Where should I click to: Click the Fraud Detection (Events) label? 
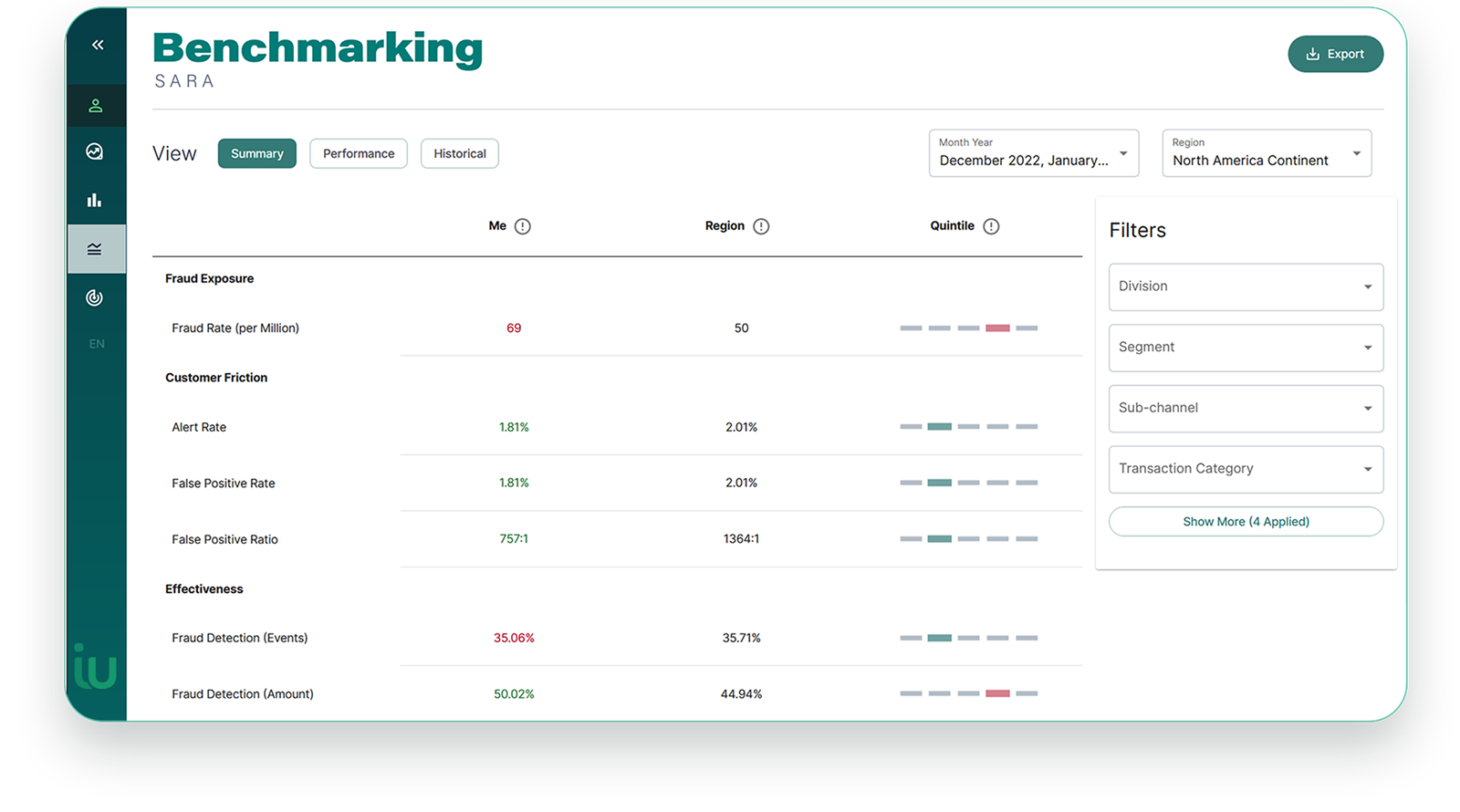(x=240, y=638)
